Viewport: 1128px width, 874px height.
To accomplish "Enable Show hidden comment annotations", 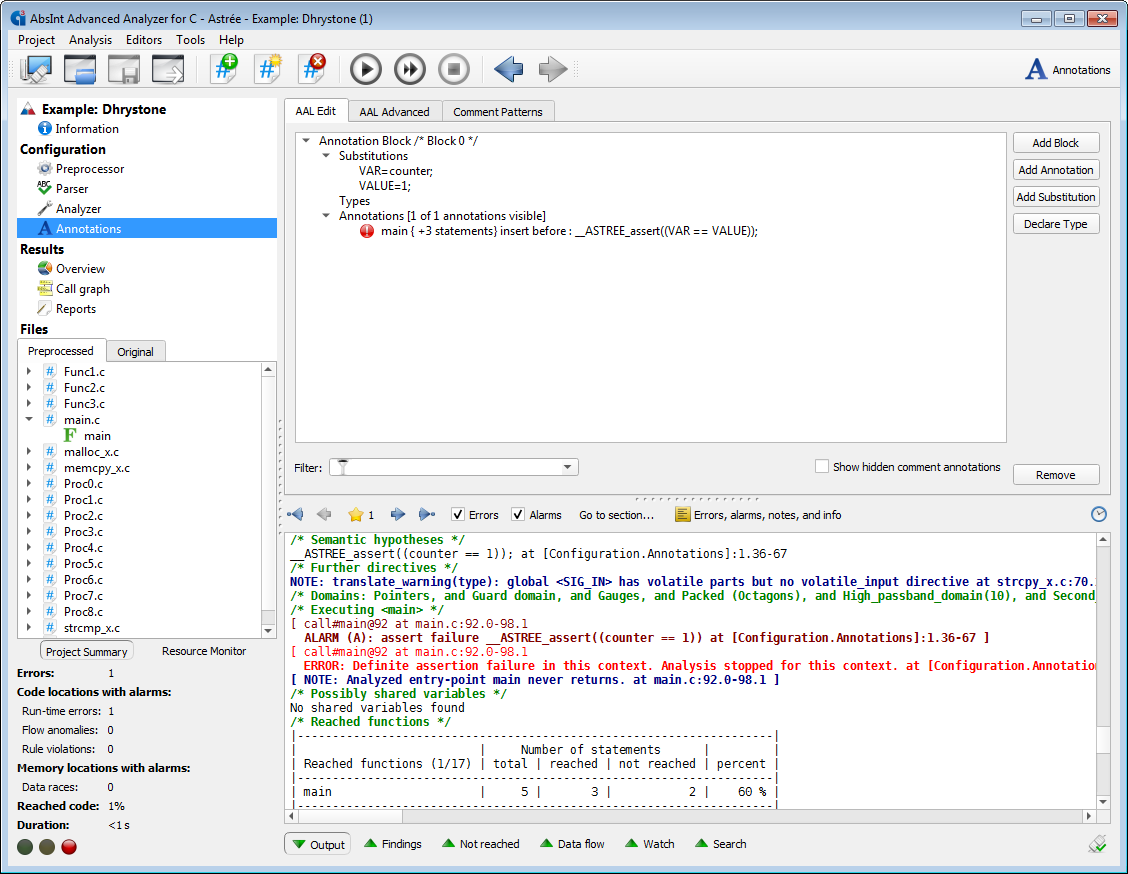I will (822, 466).
